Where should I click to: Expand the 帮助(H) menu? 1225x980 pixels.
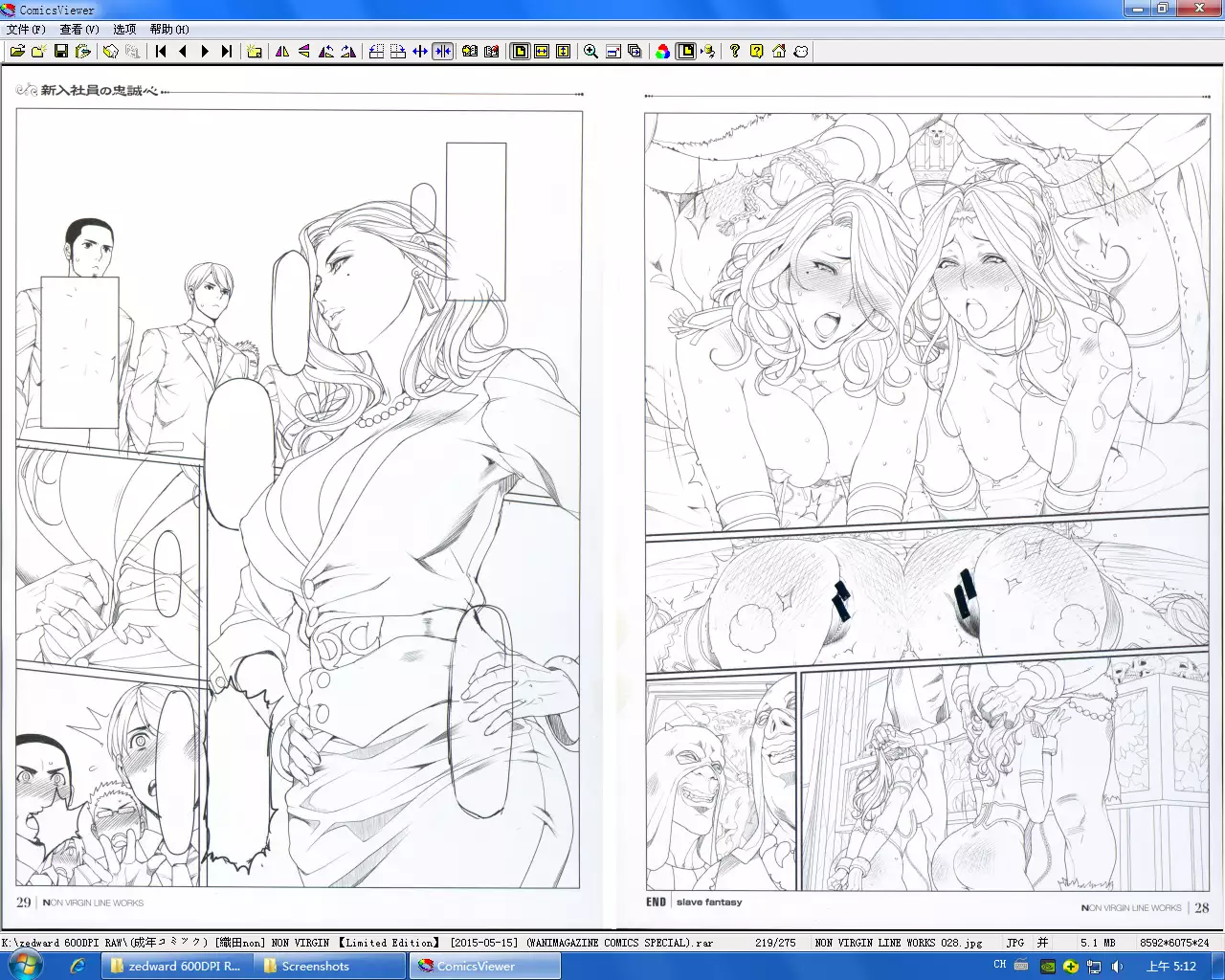pyautogui.click(x=169, y=30)
